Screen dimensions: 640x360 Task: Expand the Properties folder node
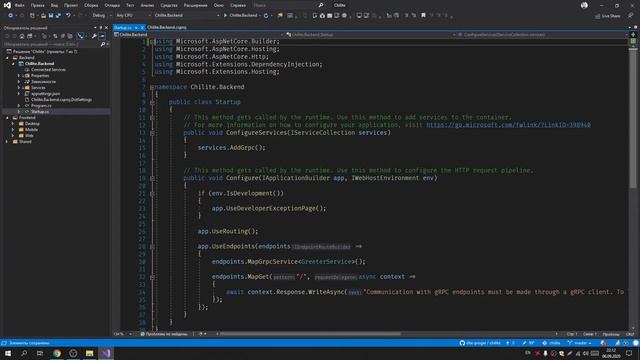[19, 76]
